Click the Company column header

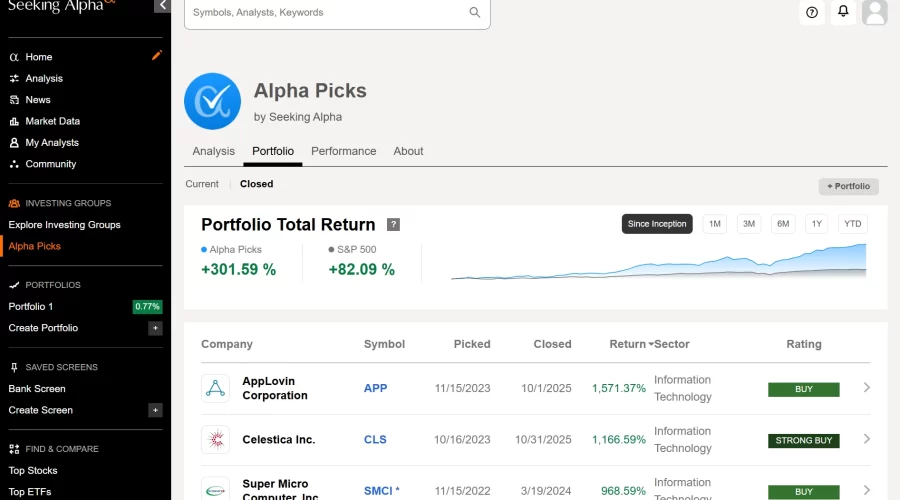coord(227,344)
